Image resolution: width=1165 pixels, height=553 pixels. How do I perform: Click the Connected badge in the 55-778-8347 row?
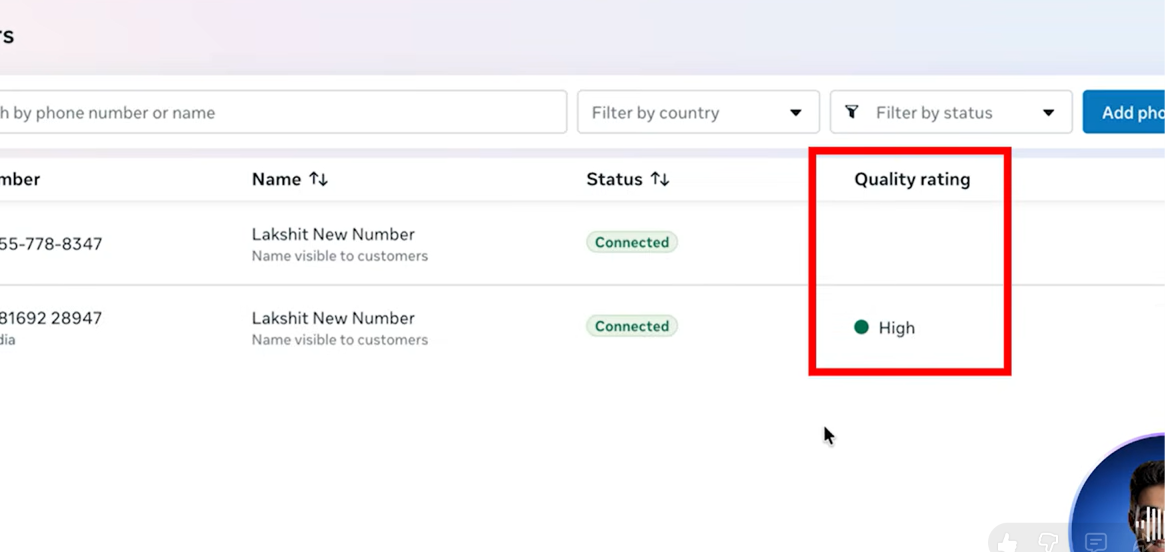[x=632, y=242]
